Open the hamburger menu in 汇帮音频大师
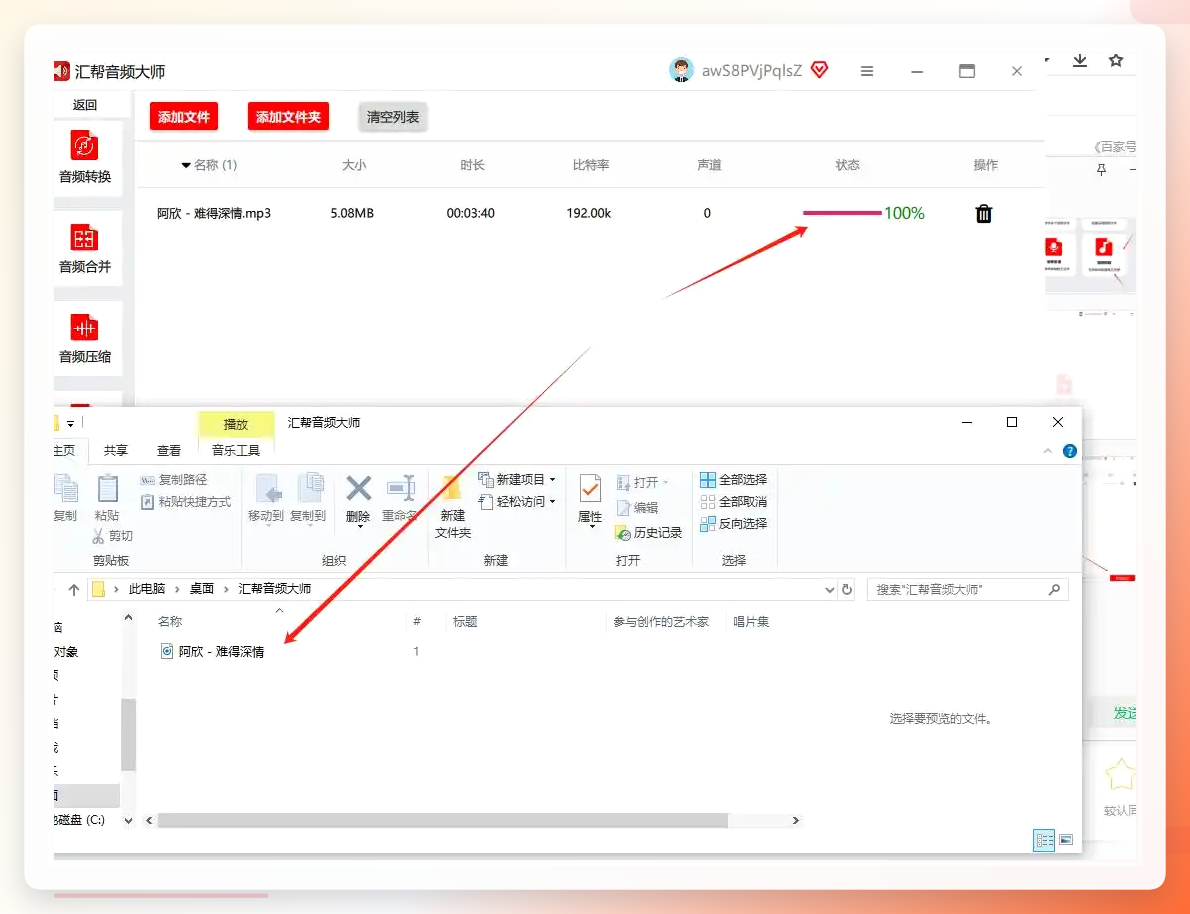This screenshot has width=1190, height=914. click(x=867, y=71)
